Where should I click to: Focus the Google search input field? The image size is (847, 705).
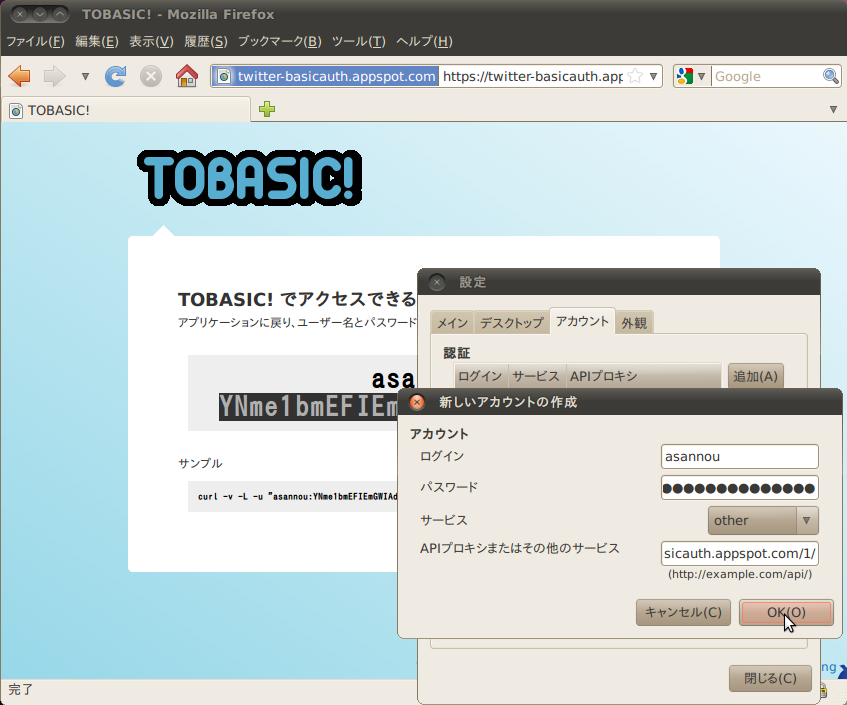pyautogui.click(x=766, y=77)
